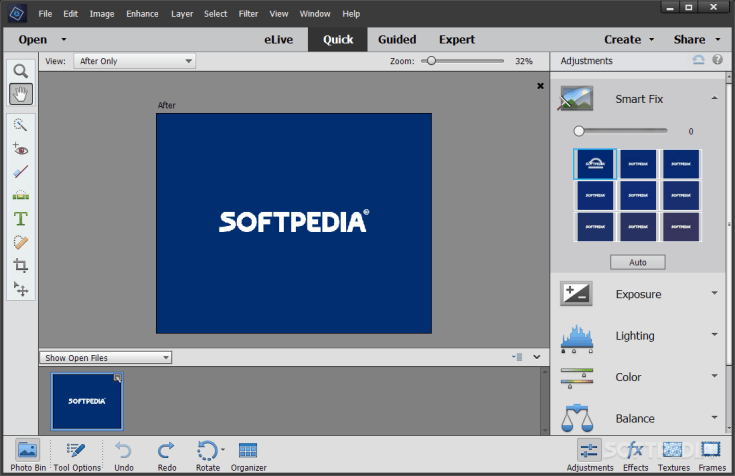This screenshot has width=735, height=476.
Task: Expand the Color section
Action: coord(714,376)
